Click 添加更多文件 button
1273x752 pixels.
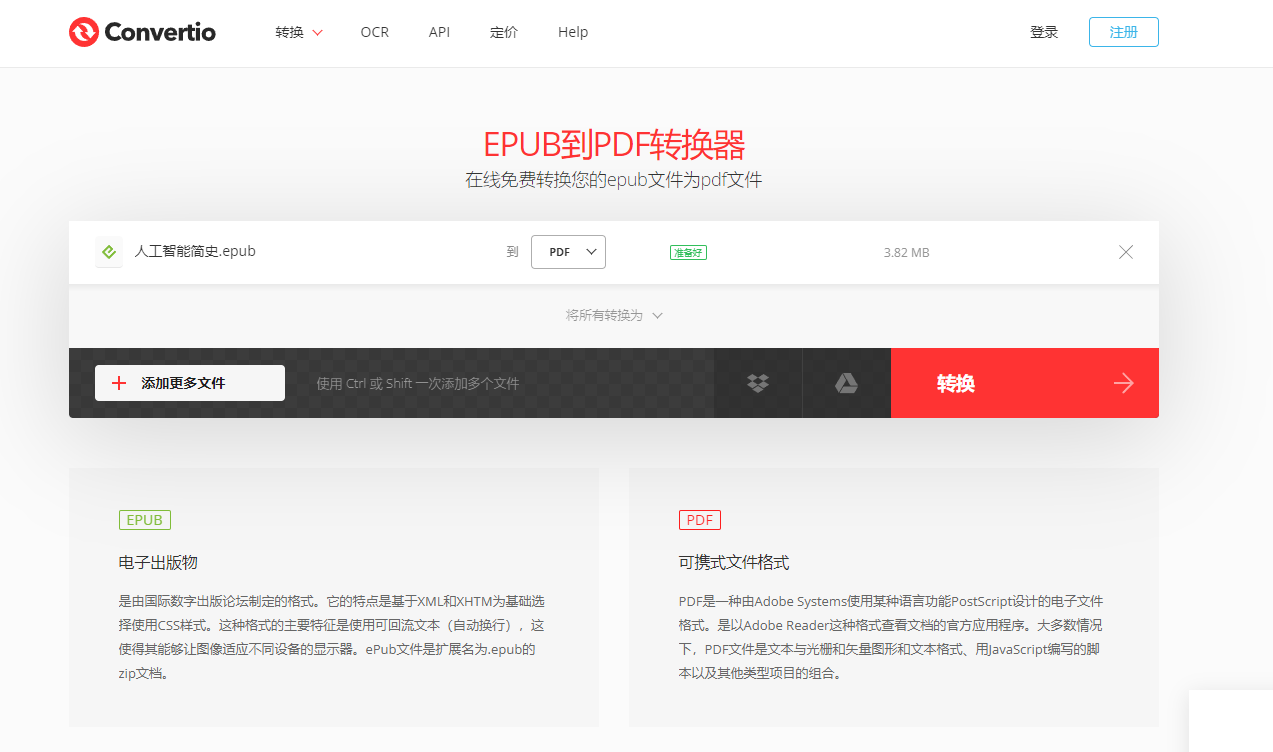(190, 383)
